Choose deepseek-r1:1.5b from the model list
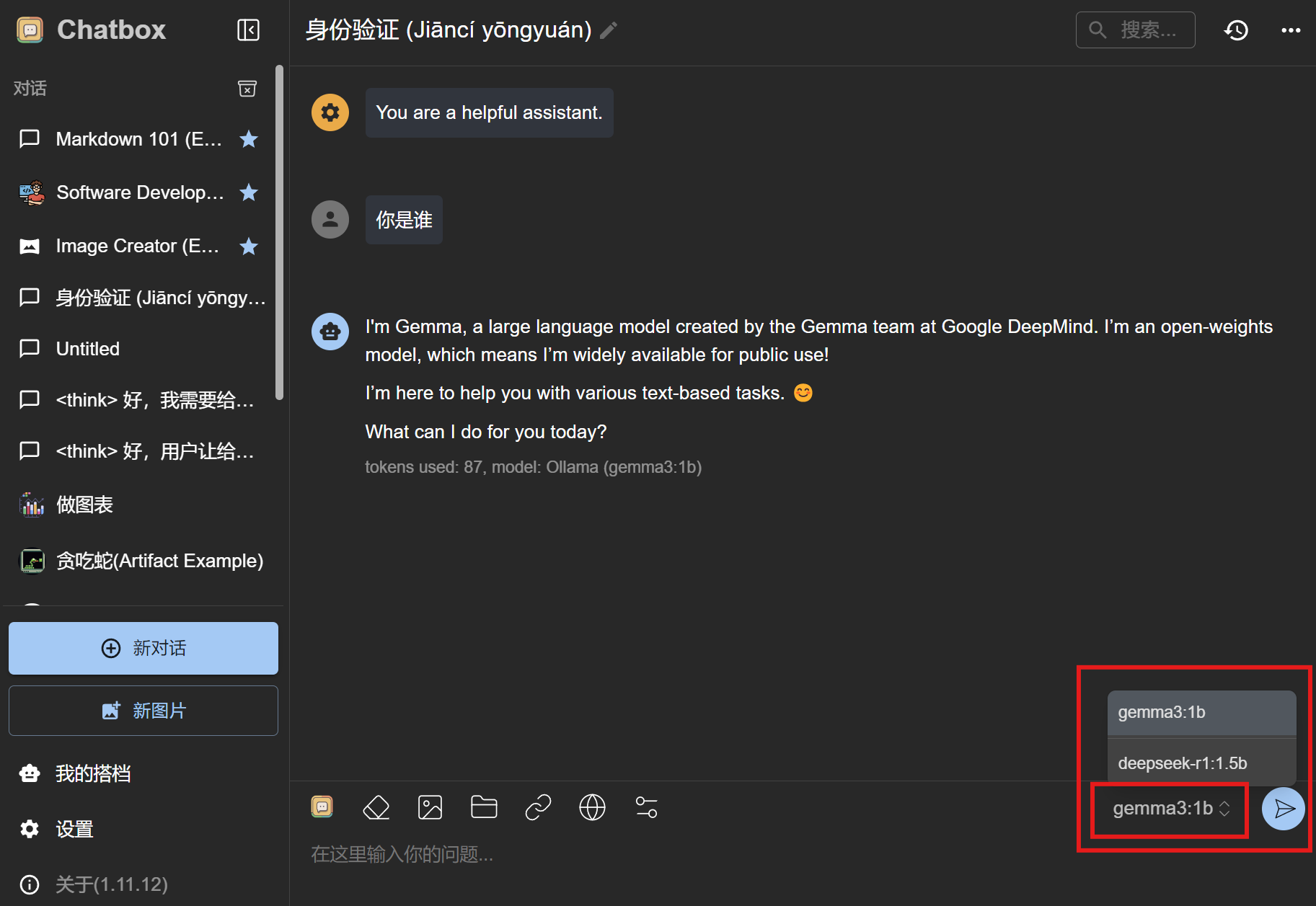The image size is (1316, 906). pos(1201,763)
